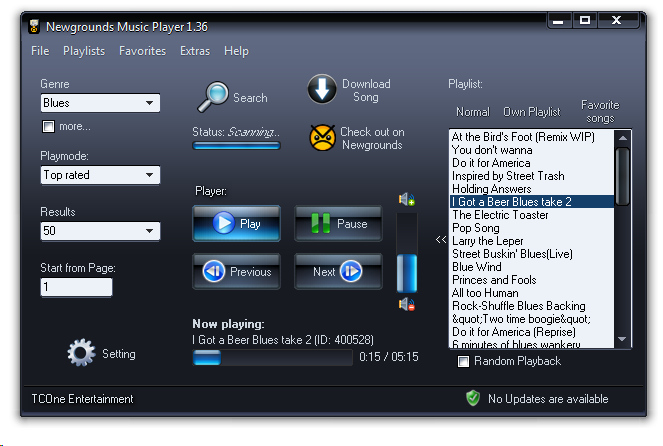
Task: Switch to Favorite songs tab
Action: [x=600, y=111]
